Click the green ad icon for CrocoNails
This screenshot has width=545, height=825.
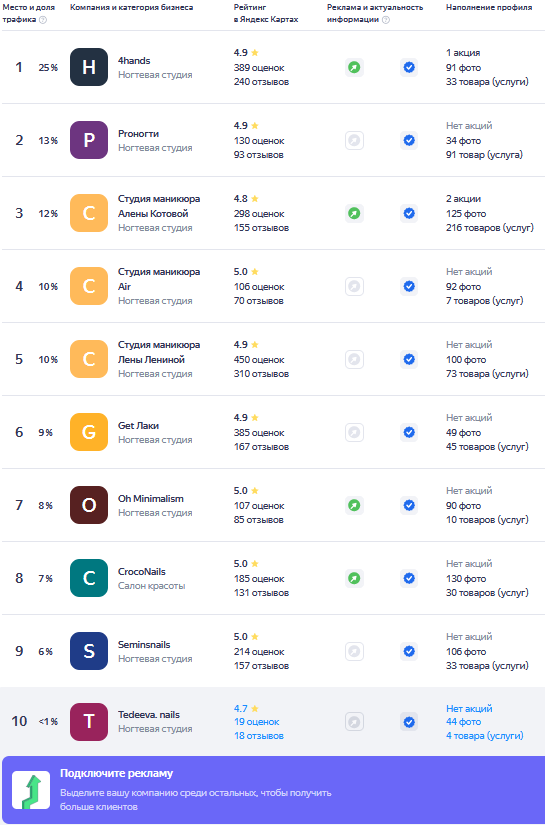point(355,579)
